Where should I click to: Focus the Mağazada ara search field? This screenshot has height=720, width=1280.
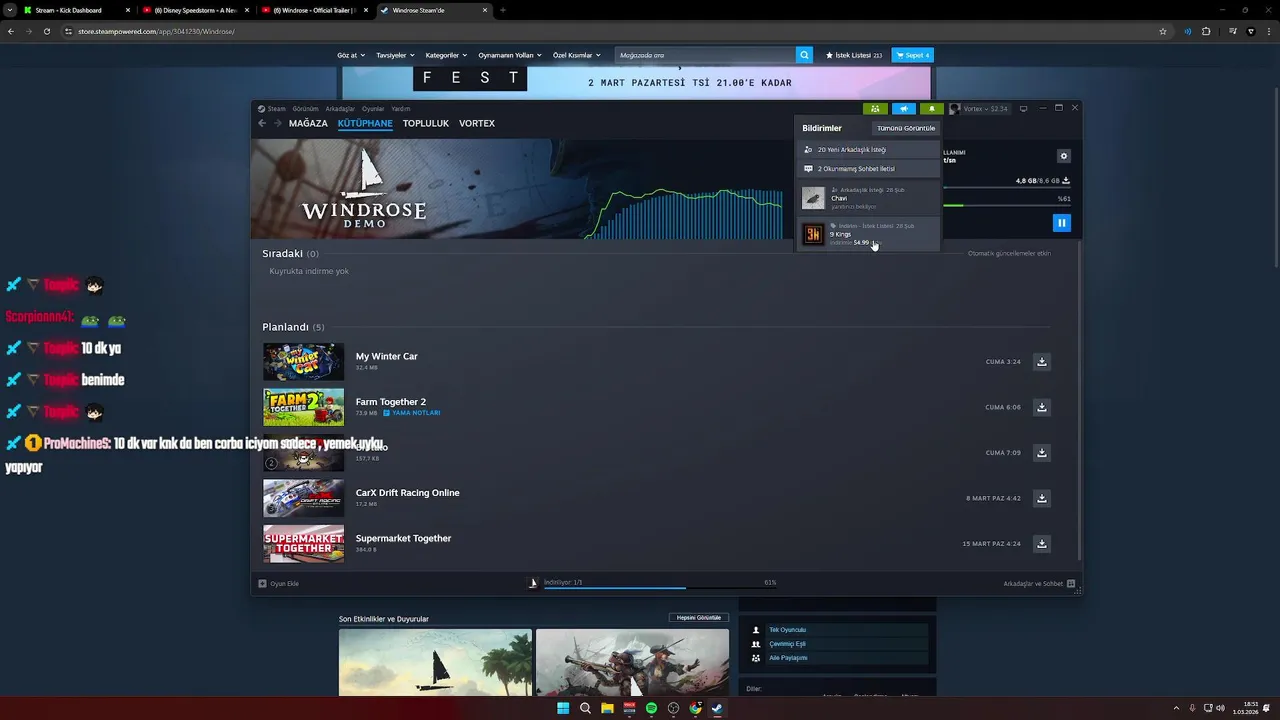click(x=705, y=55)
